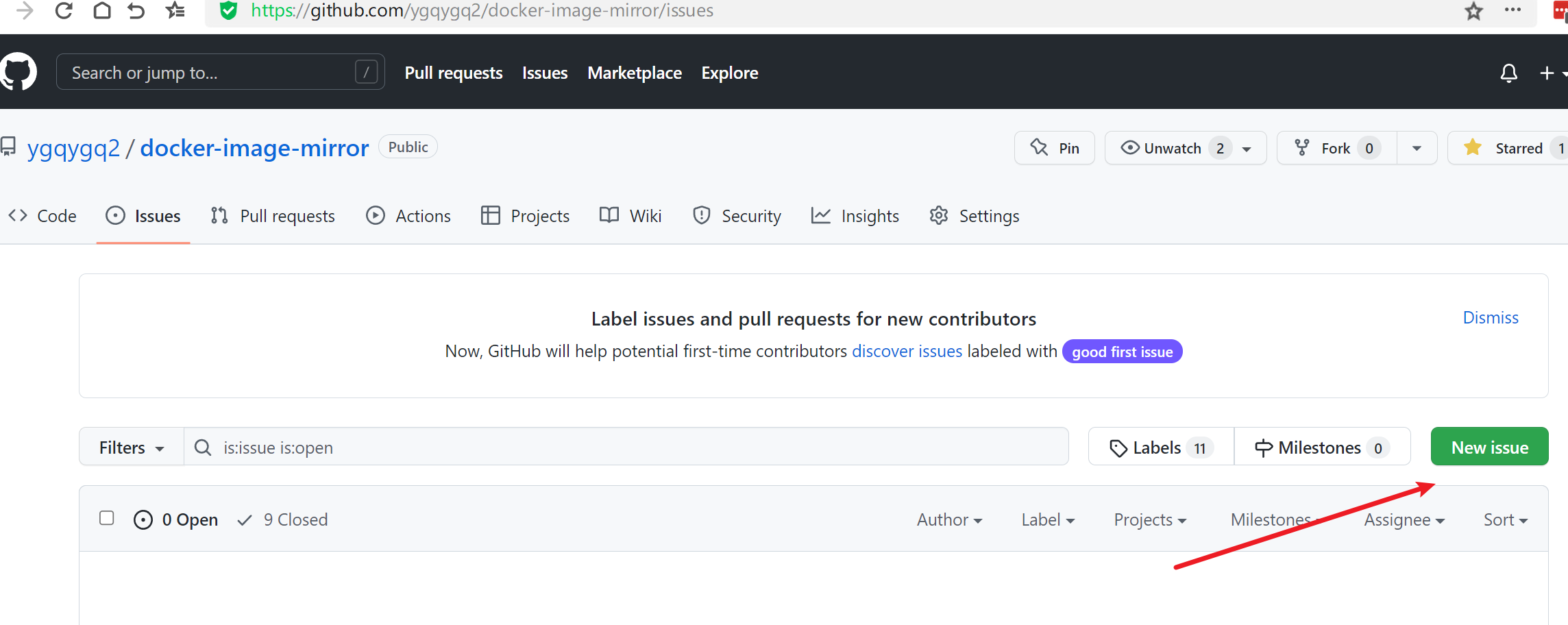Click the green security shield icon
Screen dimensions: 1568x625
(228, 10)
